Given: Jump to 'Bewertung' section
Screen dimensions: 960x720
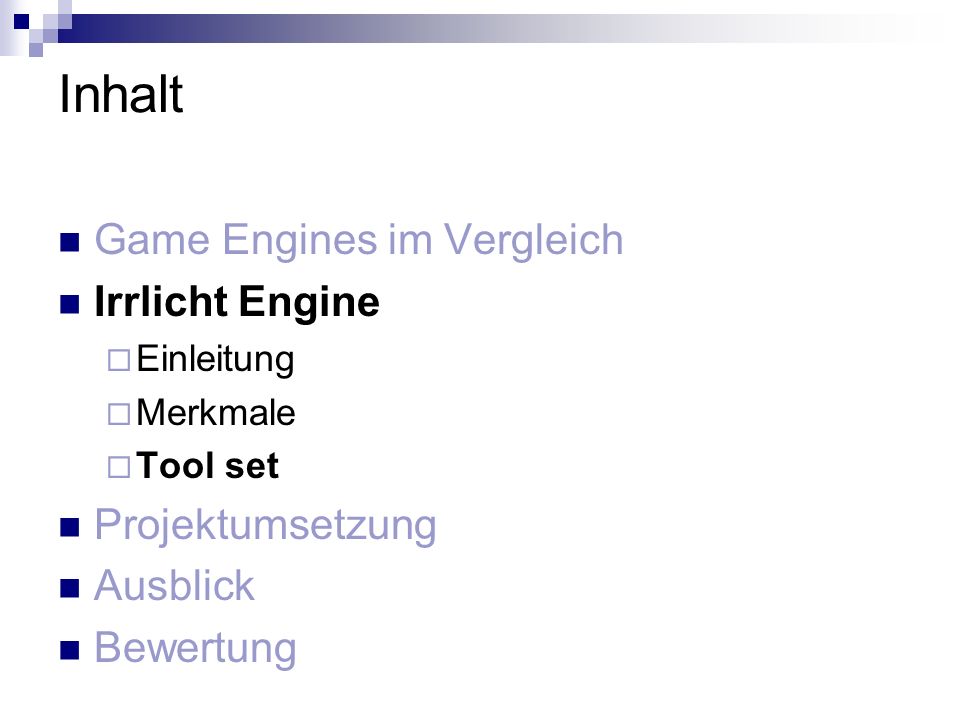Looking at the screenshot, I should point(195,648).
